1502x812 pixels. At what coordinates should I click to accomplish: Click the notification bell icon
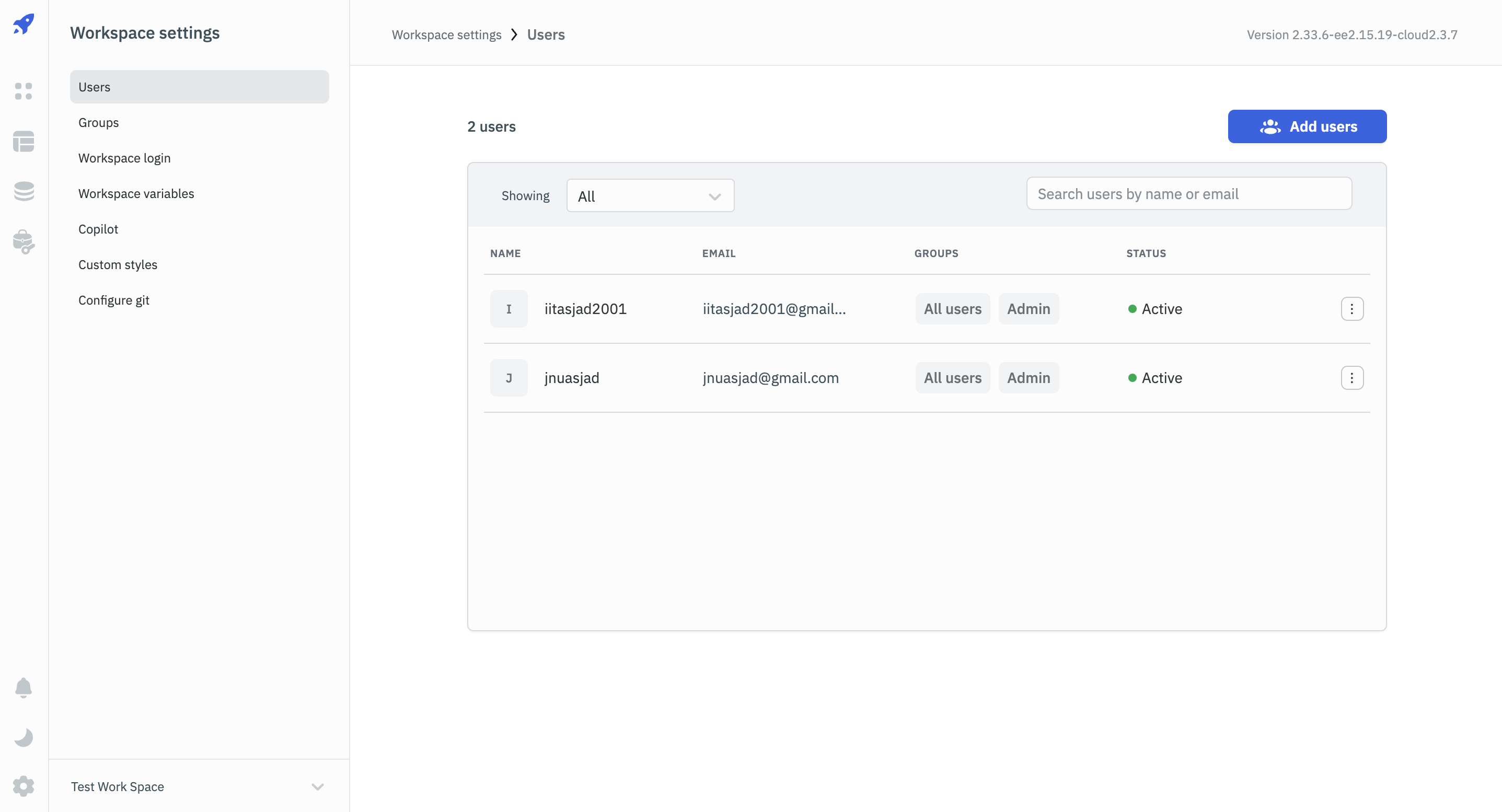click(x=24, y=687)
